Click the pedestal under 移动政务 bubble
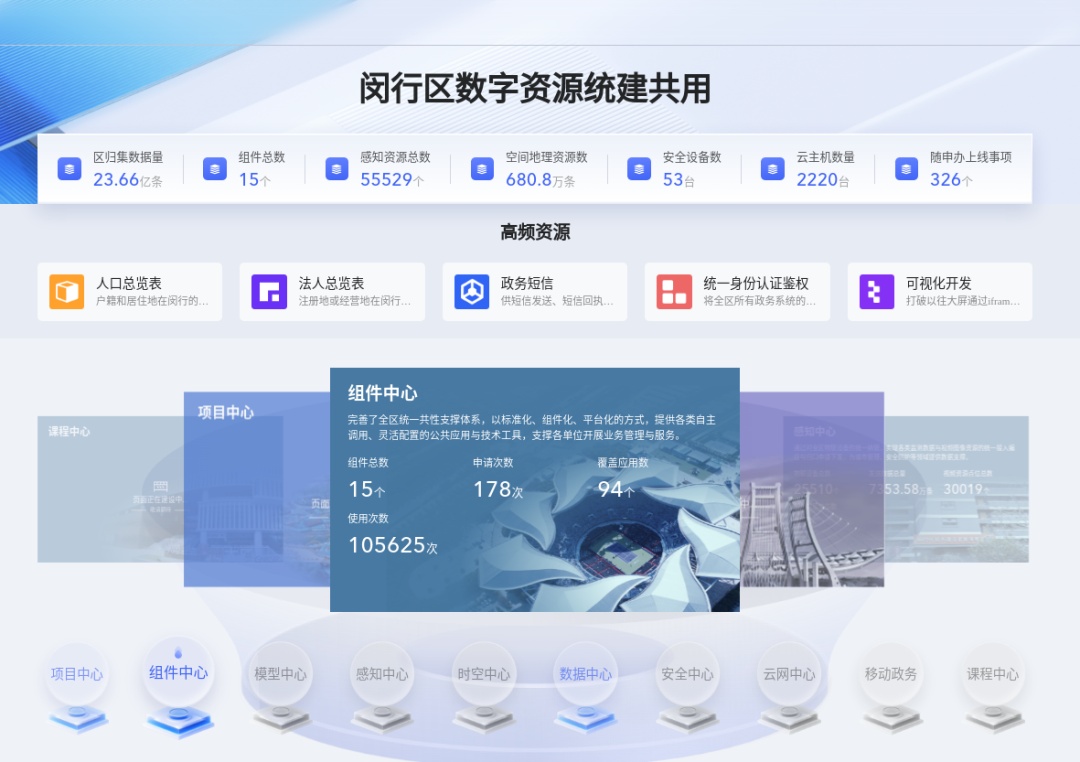The height and width of the screenshot is (762, 1080). coord(892,718)
